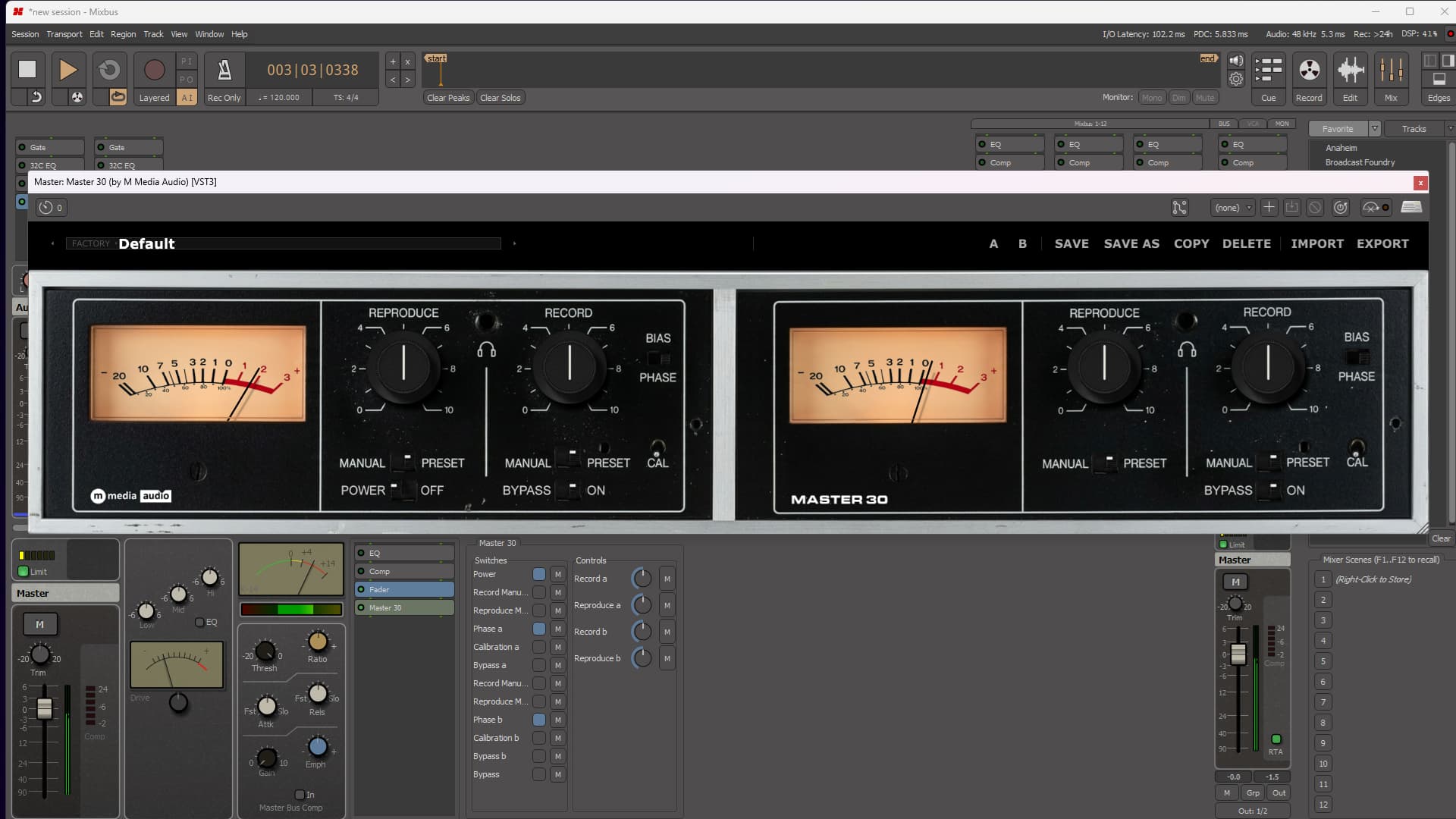
Task: Select Broadcast Foundry in Favorite list
Action: (1360, 162)
